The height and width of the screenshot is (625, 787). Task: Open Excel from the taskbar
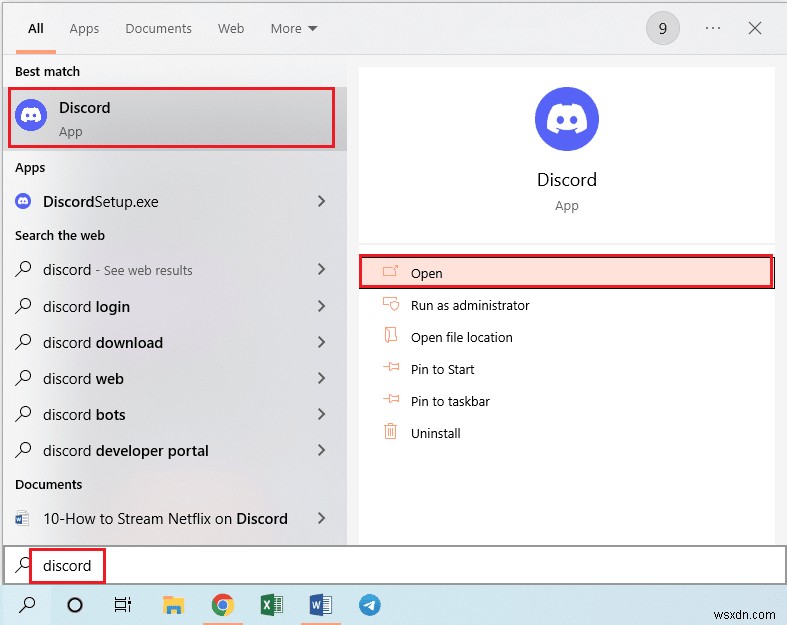point(272,605)
